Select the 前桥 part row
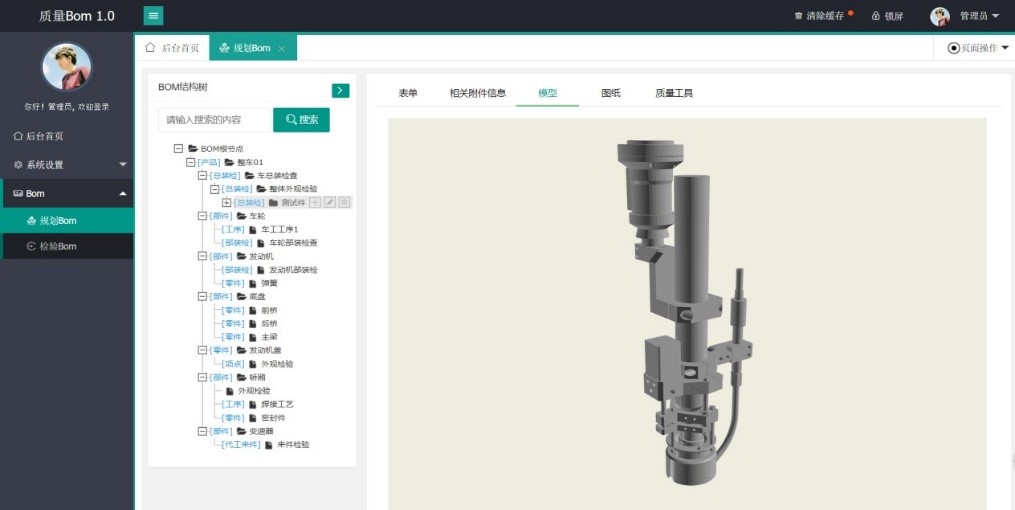This screenshot has height=510, width=1015. pos(249,310)
